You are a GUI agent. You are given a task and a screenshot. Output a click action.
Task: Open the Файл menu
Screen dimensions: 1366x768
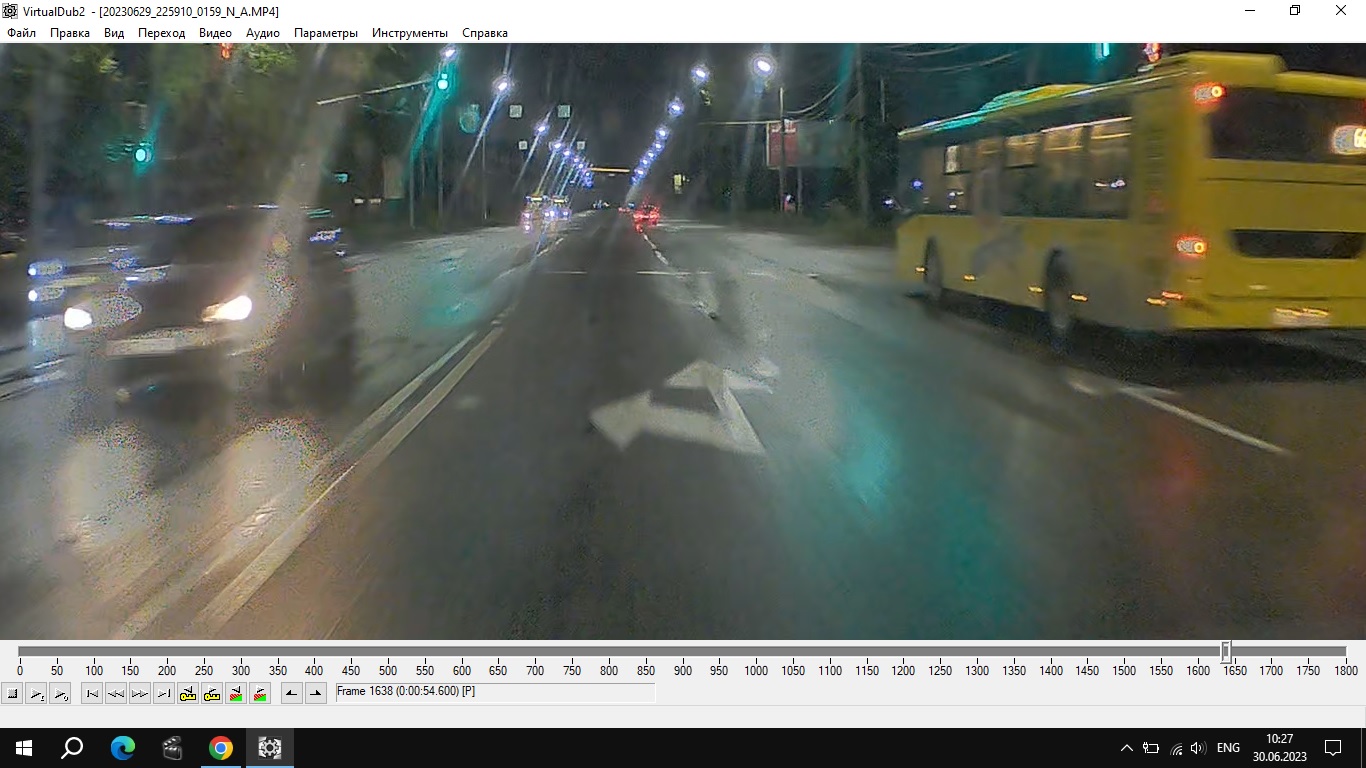pos(21,33)
